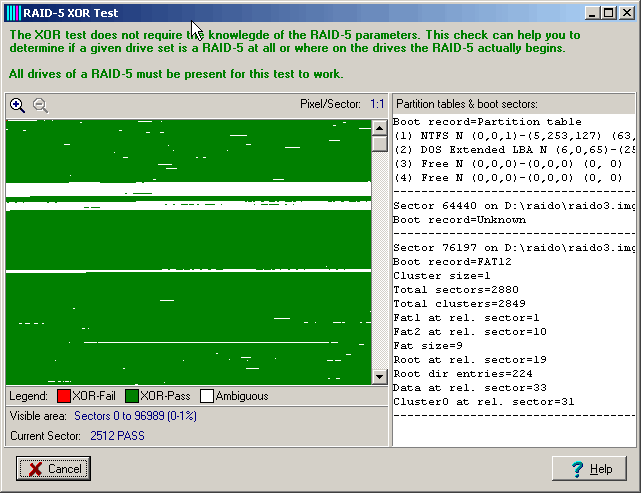
Task: Click the zoom in magnifier icon
Action: click(17, 105)
